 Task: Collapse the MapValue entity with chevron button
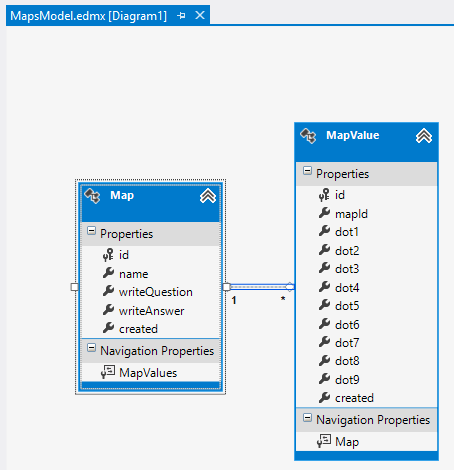[424, 136]
